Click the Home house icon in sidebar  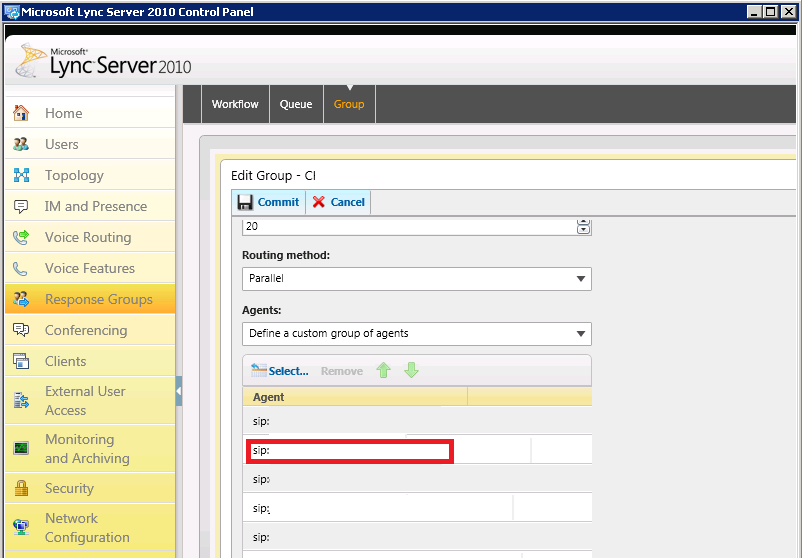[x=21, y=113]
